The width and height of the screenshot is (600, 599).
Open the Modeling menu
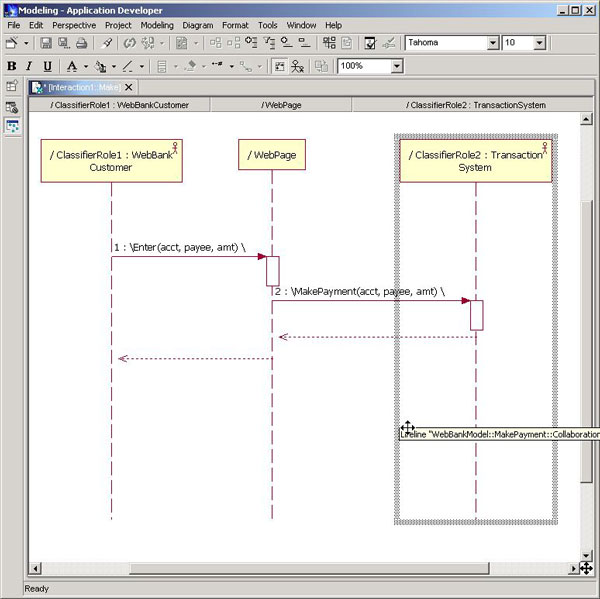pyautogui.click(x=157, y=25)
